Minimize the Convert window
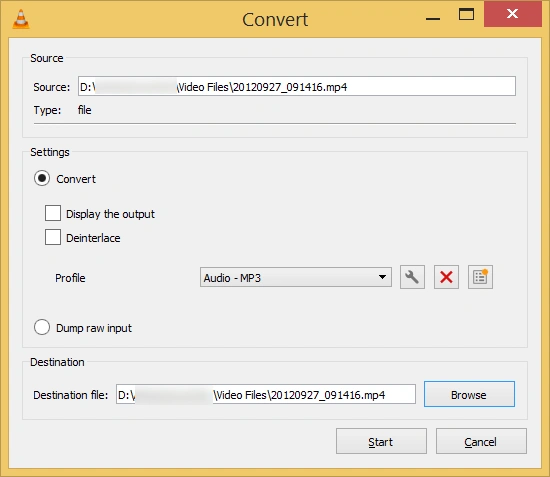 tap(433, 15)
